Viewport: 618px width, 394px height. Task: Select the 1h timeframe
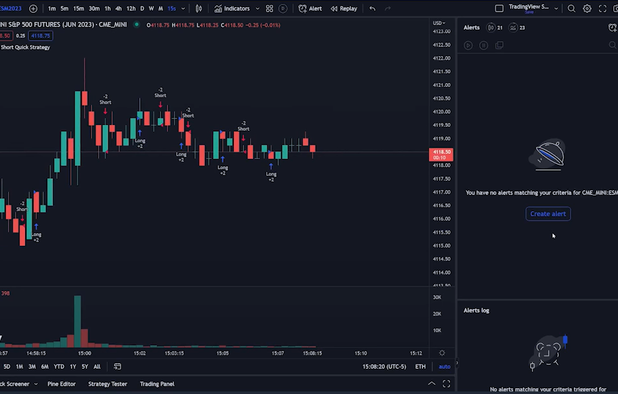click(x=108, y=8)
